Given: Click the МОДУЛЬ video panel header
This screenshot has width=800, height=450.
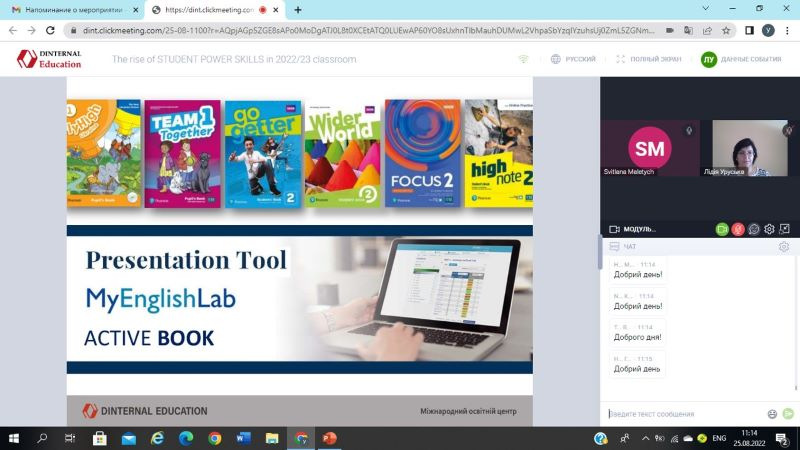Looking at the screenshot, I should pyautogui.click(x=633, y=230).
